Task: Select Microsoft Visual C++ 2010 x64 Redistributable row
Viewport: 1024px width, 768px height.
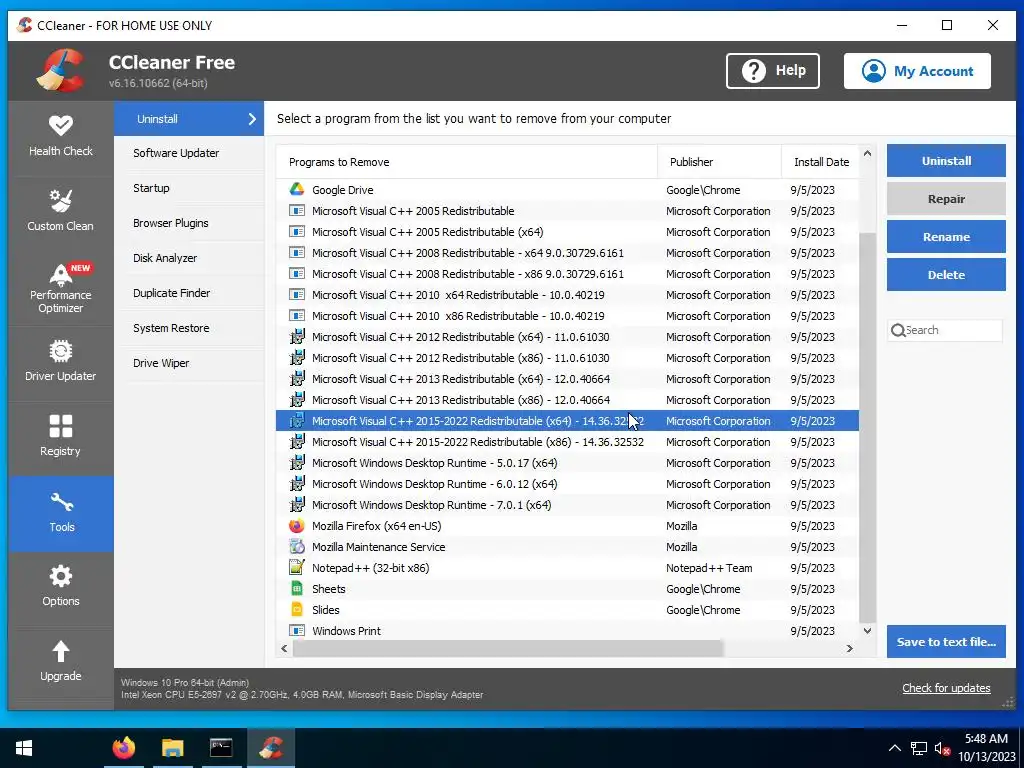Action: (x=567, y=295)
